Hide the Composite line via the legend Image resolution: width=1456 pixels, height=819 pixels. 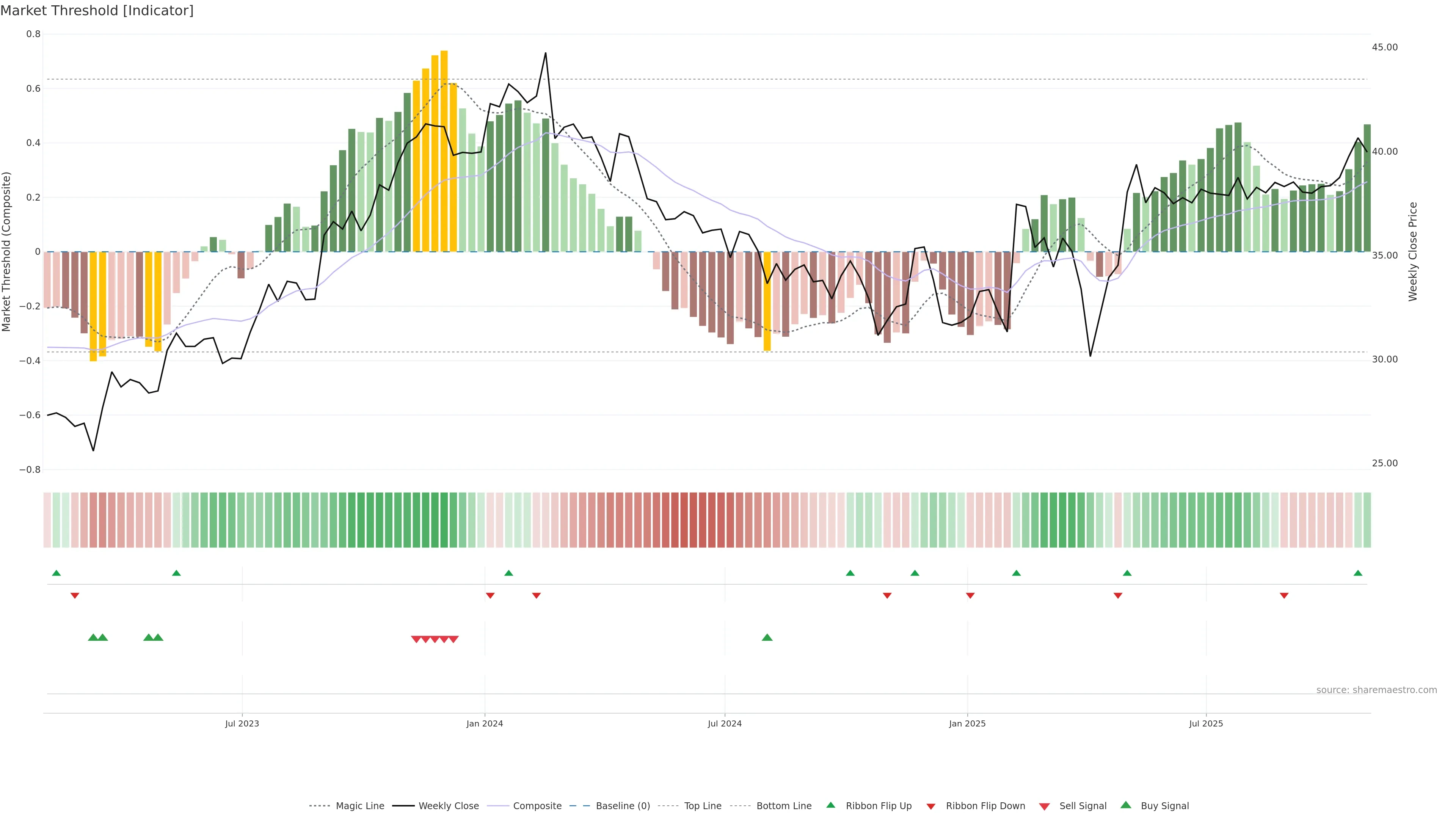pyautogui.click(x=537, y=806)
